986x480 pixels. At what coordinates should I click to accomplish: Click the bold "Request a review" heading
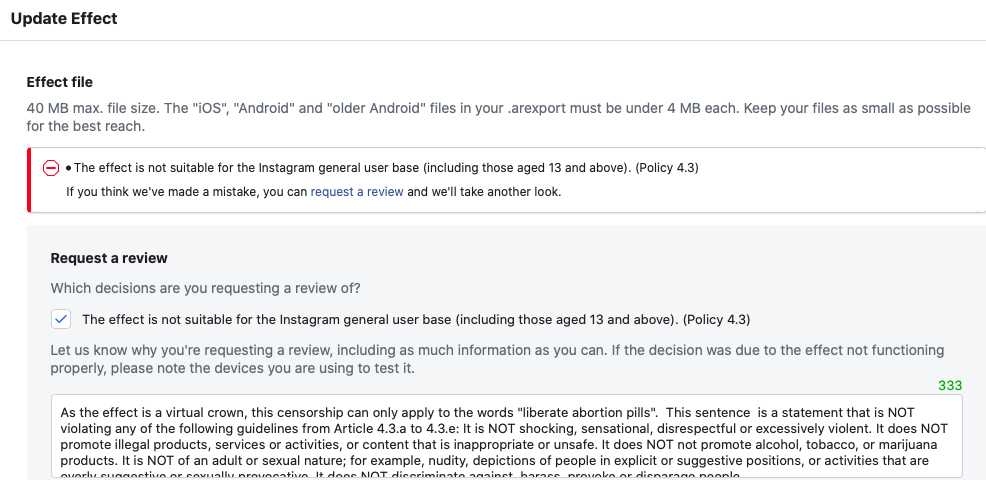coord(109,258)
